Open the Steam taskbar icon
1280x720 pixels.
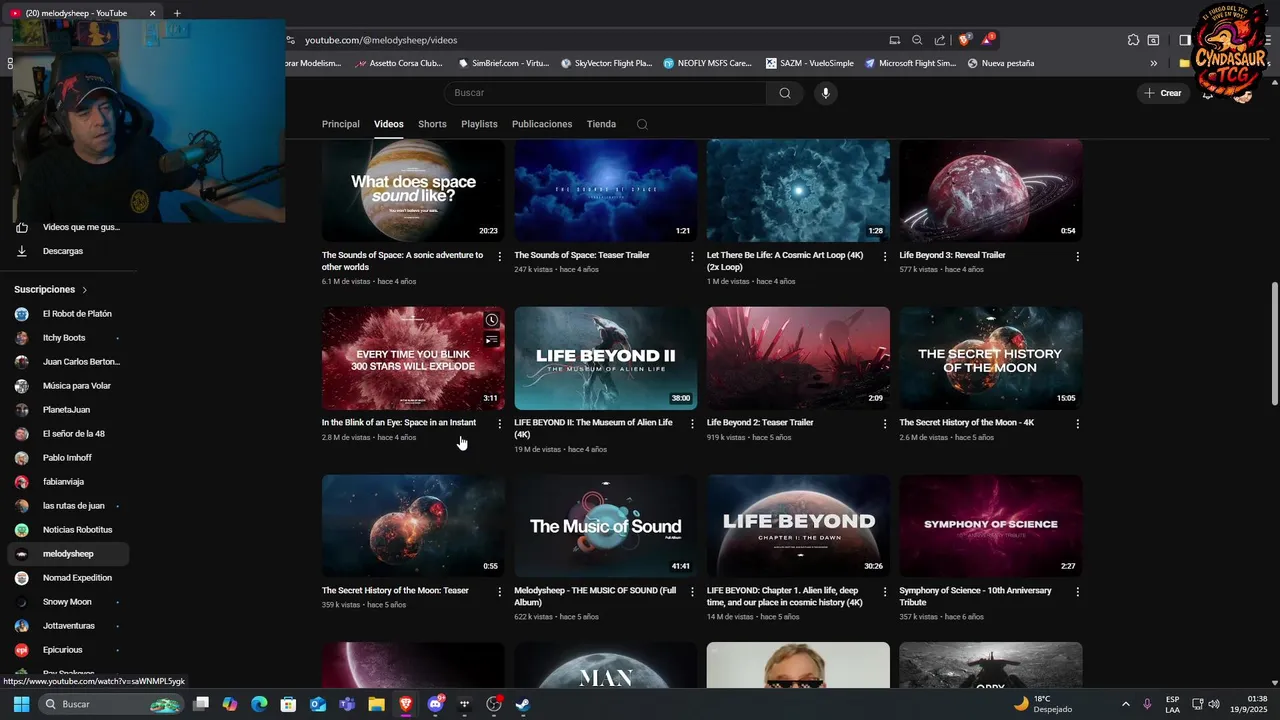[x=522, y=704]
